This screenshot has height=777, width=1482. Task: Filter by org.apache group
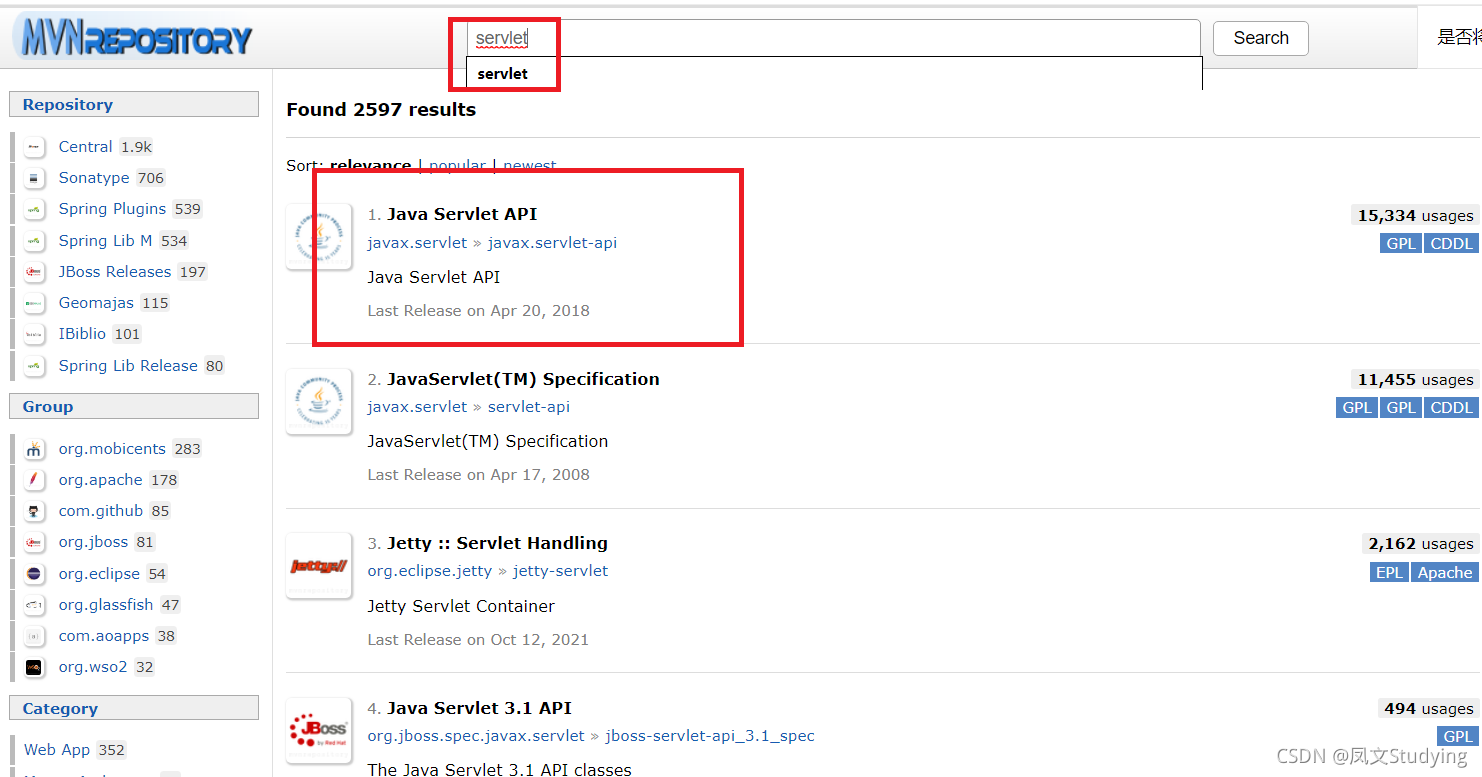tap(100, 480)
